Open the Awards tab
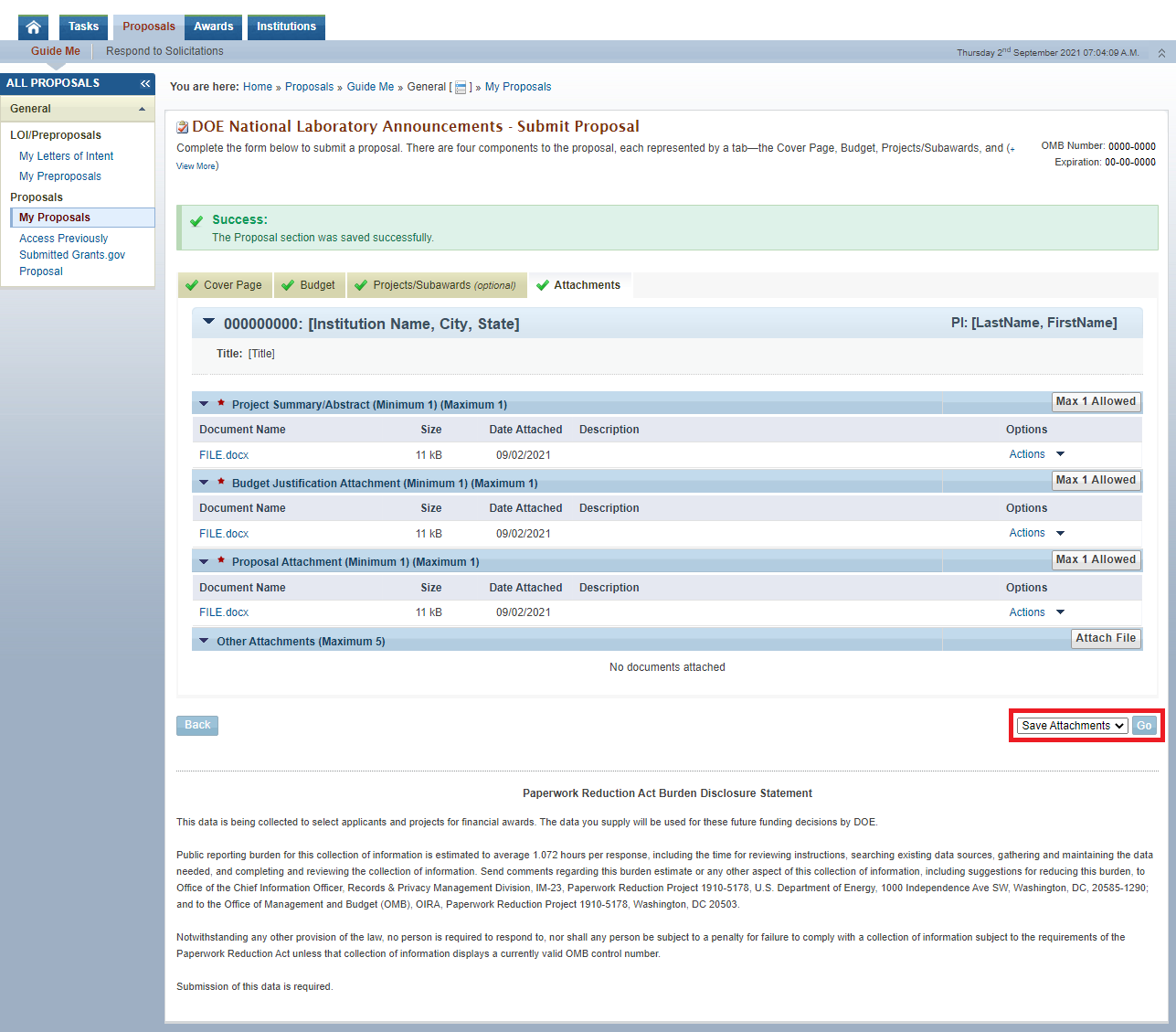1176x1032 pixels. click(214, 27)
